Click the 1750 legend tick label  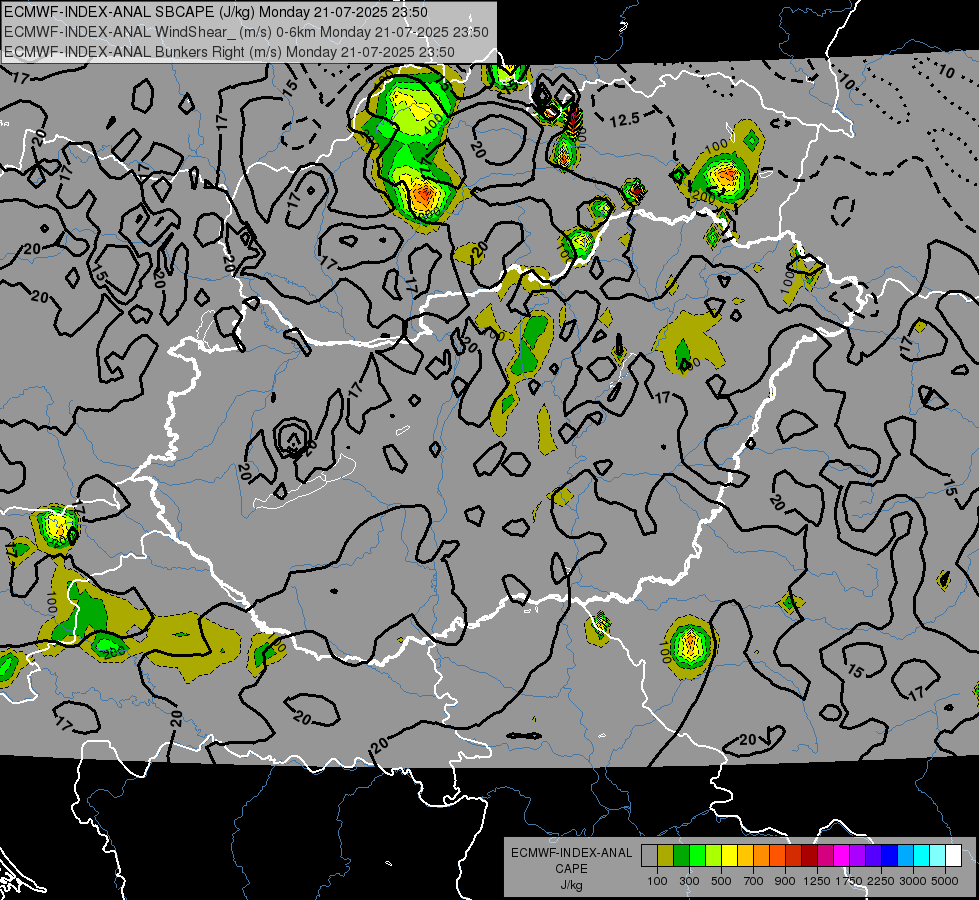click(849, 881)
